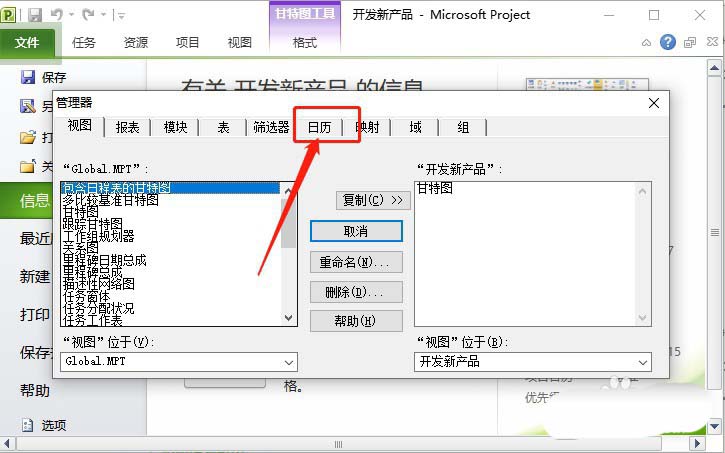The height and width of the screenshot is (453, 725).
Task: Switch to the 组 tab in 管理器
Action: (x=463, y=127)
